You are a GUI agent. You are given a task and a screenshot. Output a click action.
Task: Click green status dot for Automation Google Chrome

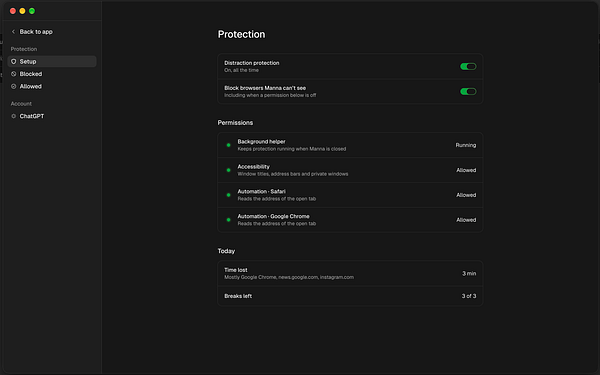[228, 220]
